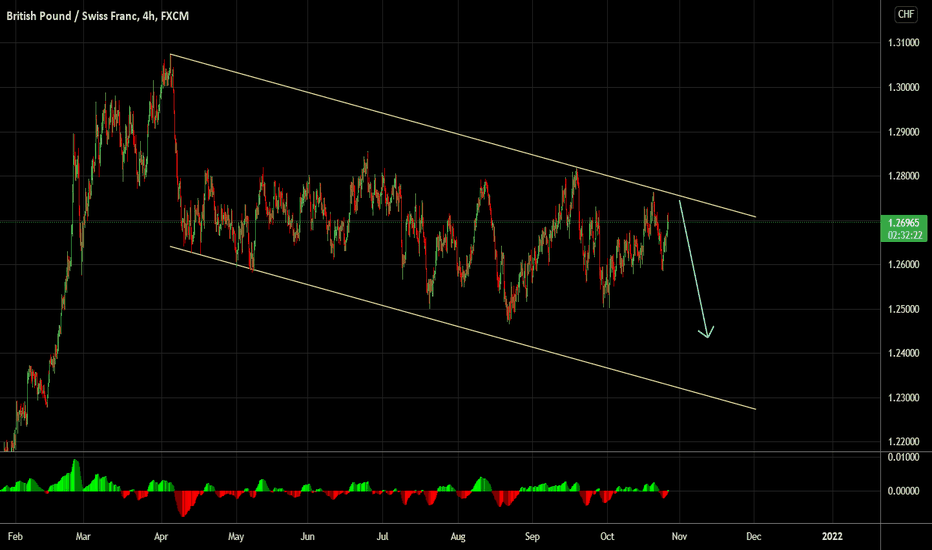Click the Jun time axis label
932x550 pixels.
coord(307,536)
